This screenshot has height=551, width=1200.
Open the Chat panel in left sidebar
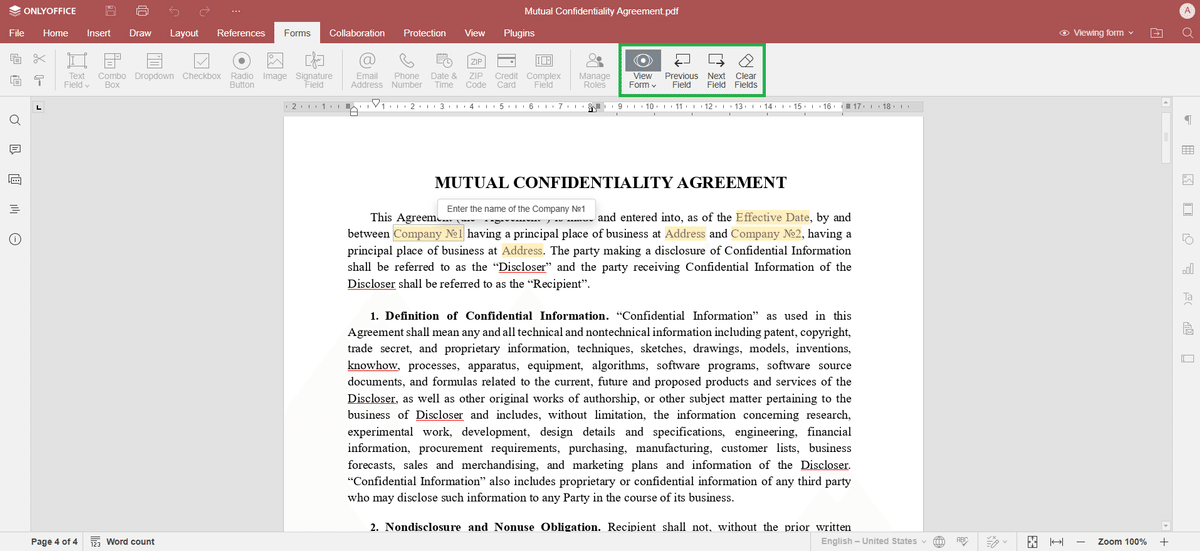tap(15, 180)
